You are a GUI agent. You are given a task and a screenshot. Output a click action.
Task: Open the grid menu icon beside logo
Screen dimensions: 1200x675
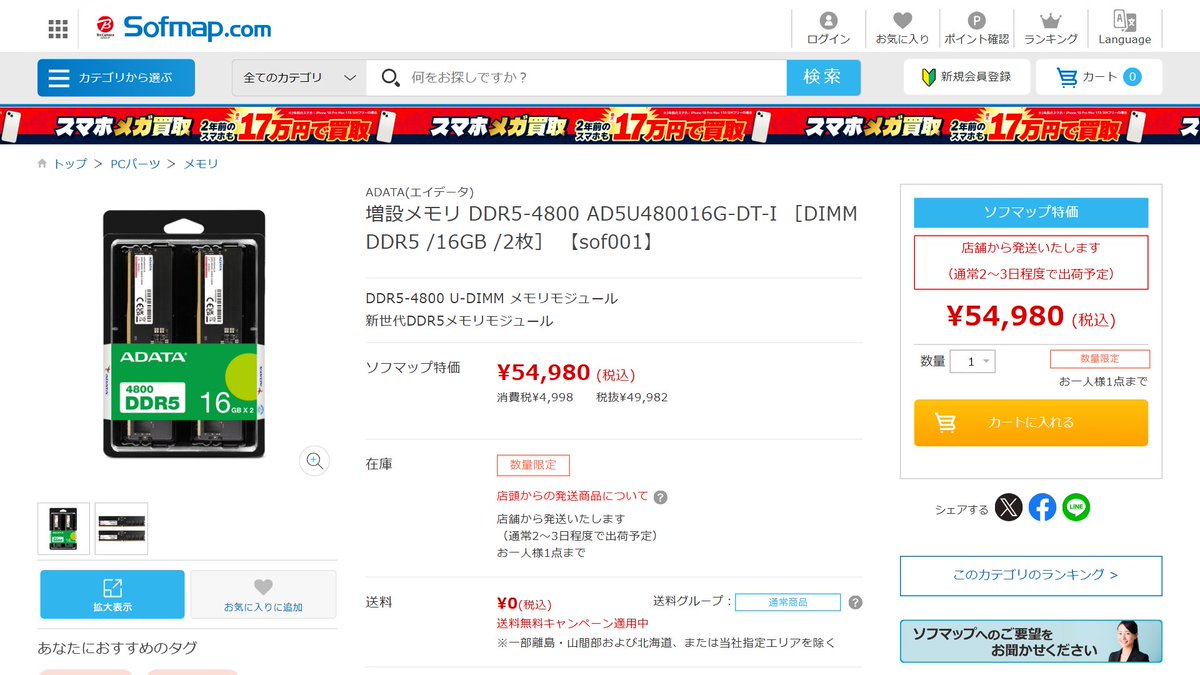coord(58,28)
